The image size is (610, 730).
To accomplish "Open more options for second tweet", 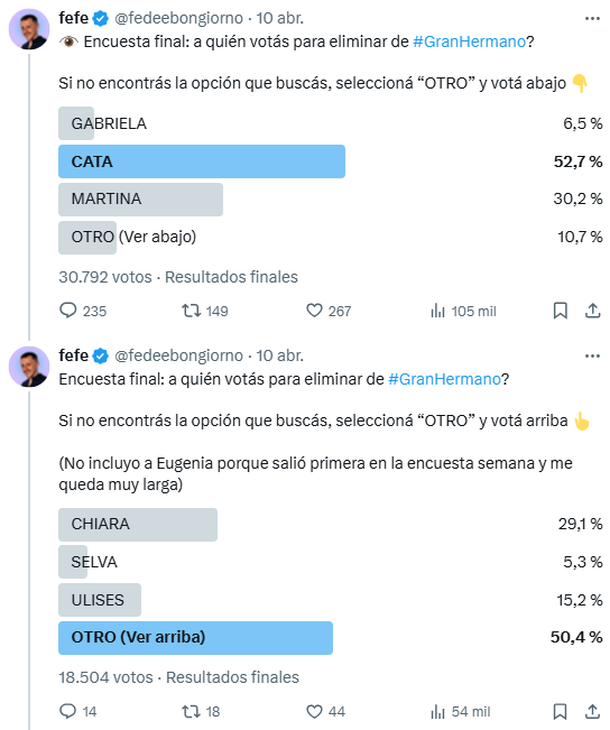I will 591,355.
